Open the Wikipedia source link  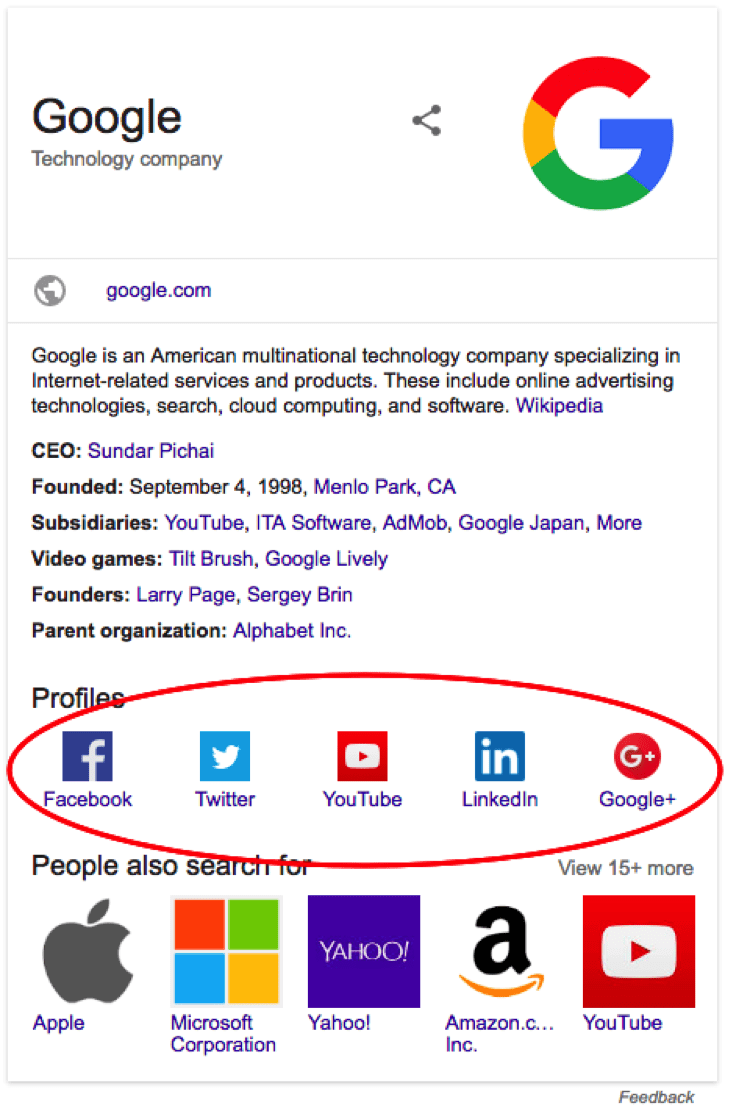(x=559, y=407)
